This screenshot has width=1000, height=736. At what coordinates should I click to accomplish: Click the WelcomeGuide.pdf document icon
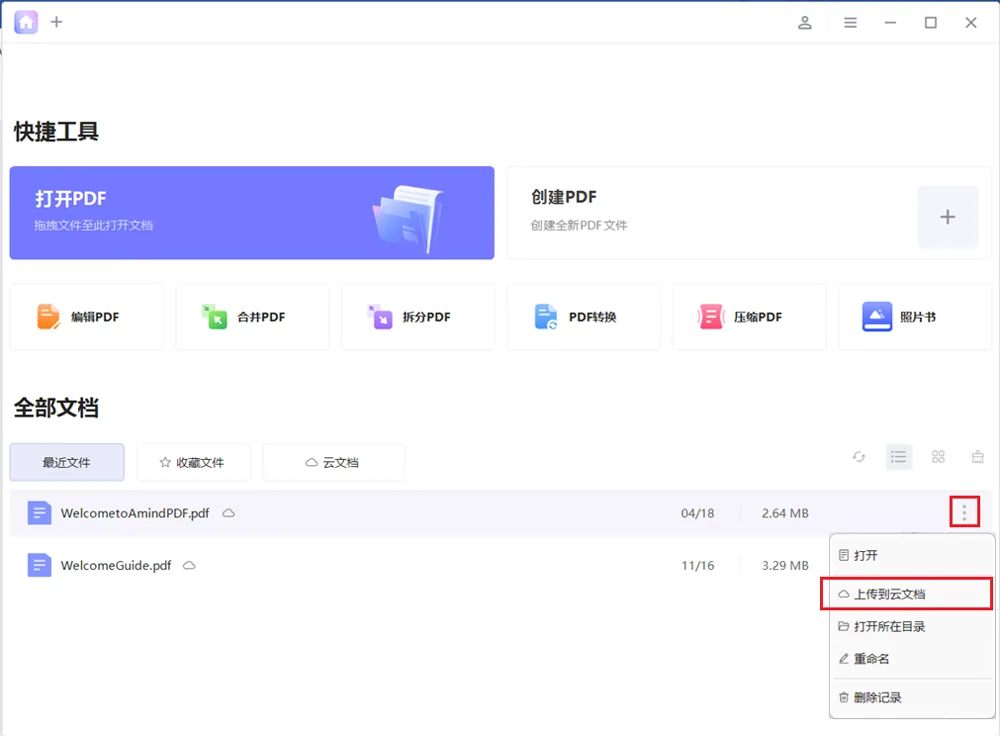coord(40,565)
